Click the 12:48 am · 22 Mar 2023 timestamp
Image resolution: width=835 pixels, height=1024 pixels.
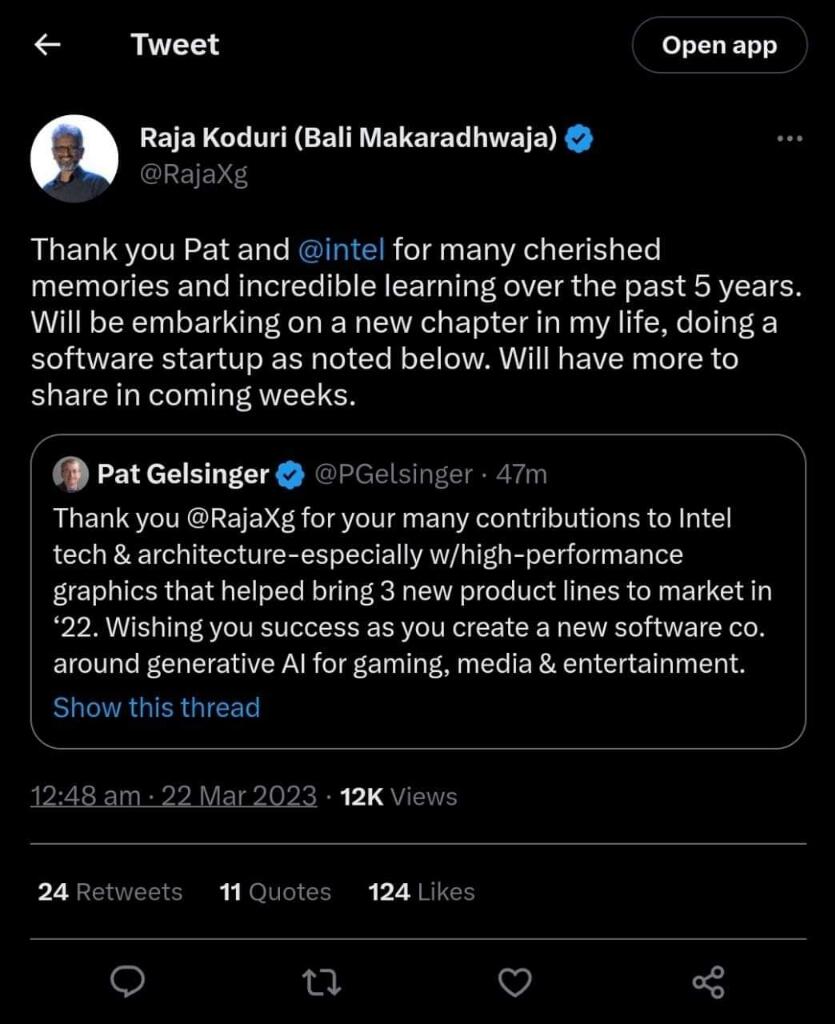tap(174, 797)
